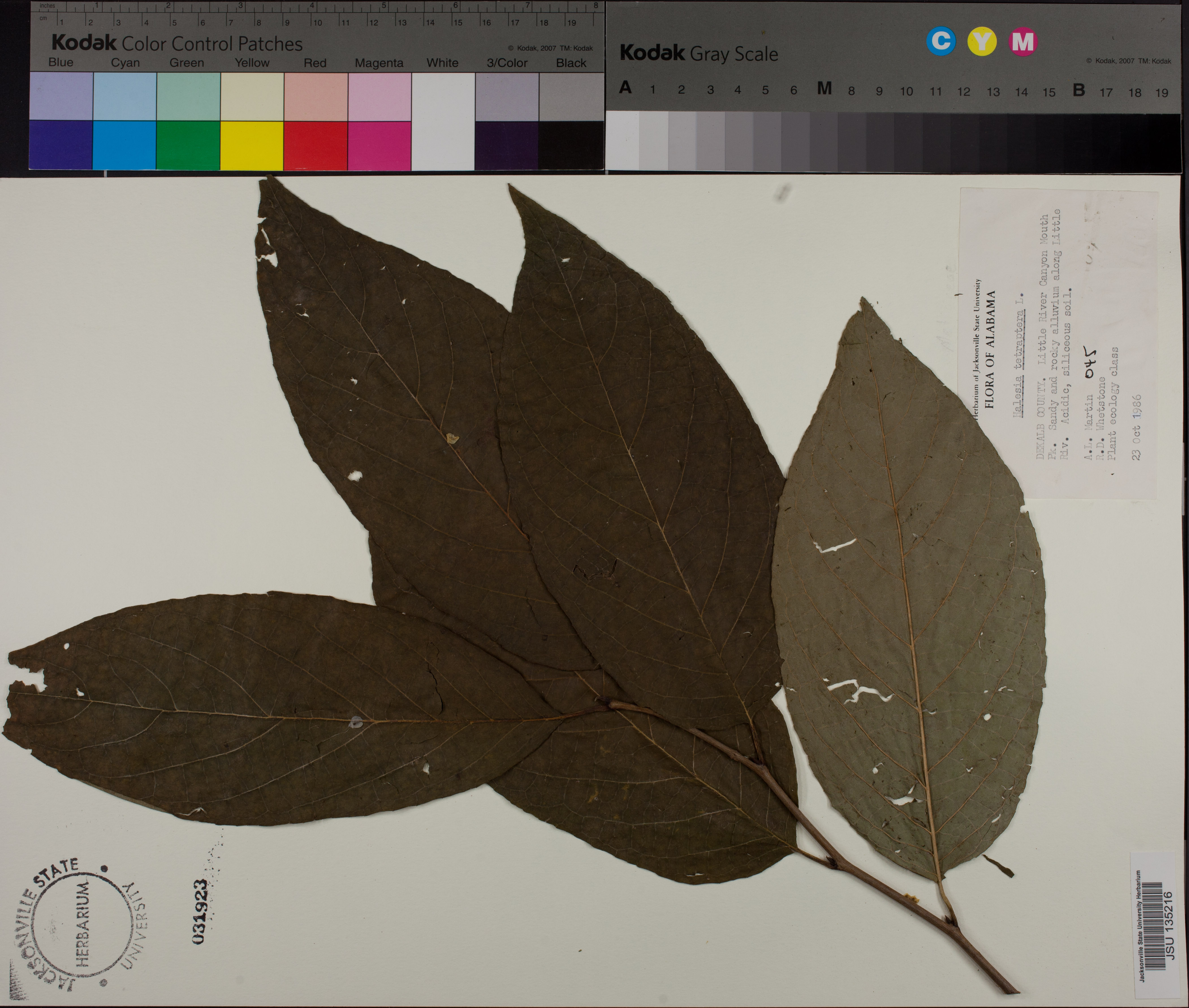Image resolution: width=1189 pixels, height=1008 pixels.
Task: Click the stamped accession number '031923'
Action: pos(198,912)
